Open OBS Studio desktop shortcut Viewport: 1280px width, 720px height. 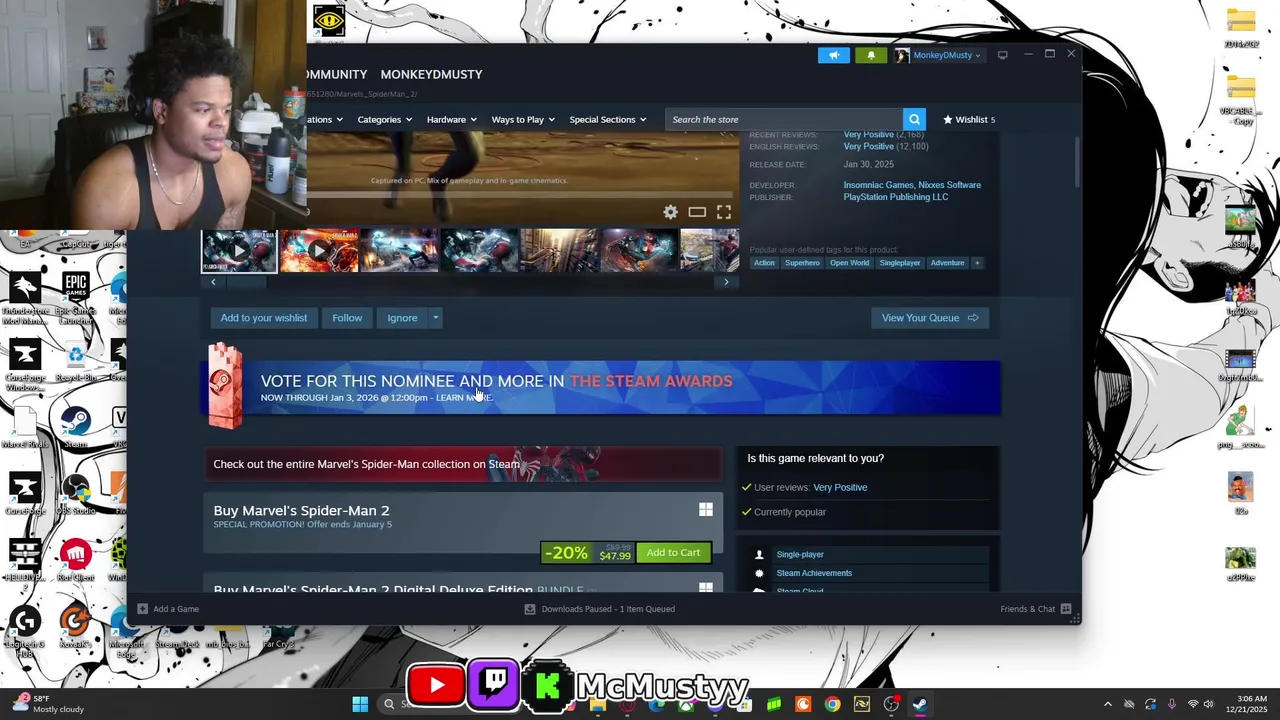tap(76, 495)
